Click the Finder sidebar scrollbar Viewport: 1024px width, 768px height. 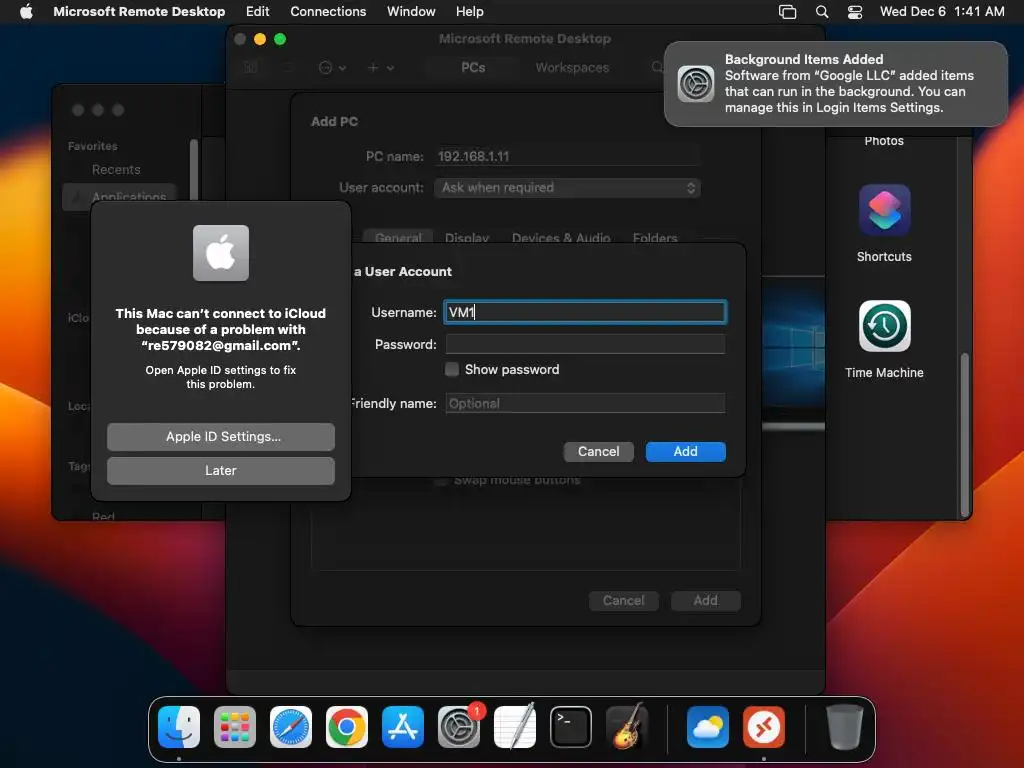tap(193, 170)
